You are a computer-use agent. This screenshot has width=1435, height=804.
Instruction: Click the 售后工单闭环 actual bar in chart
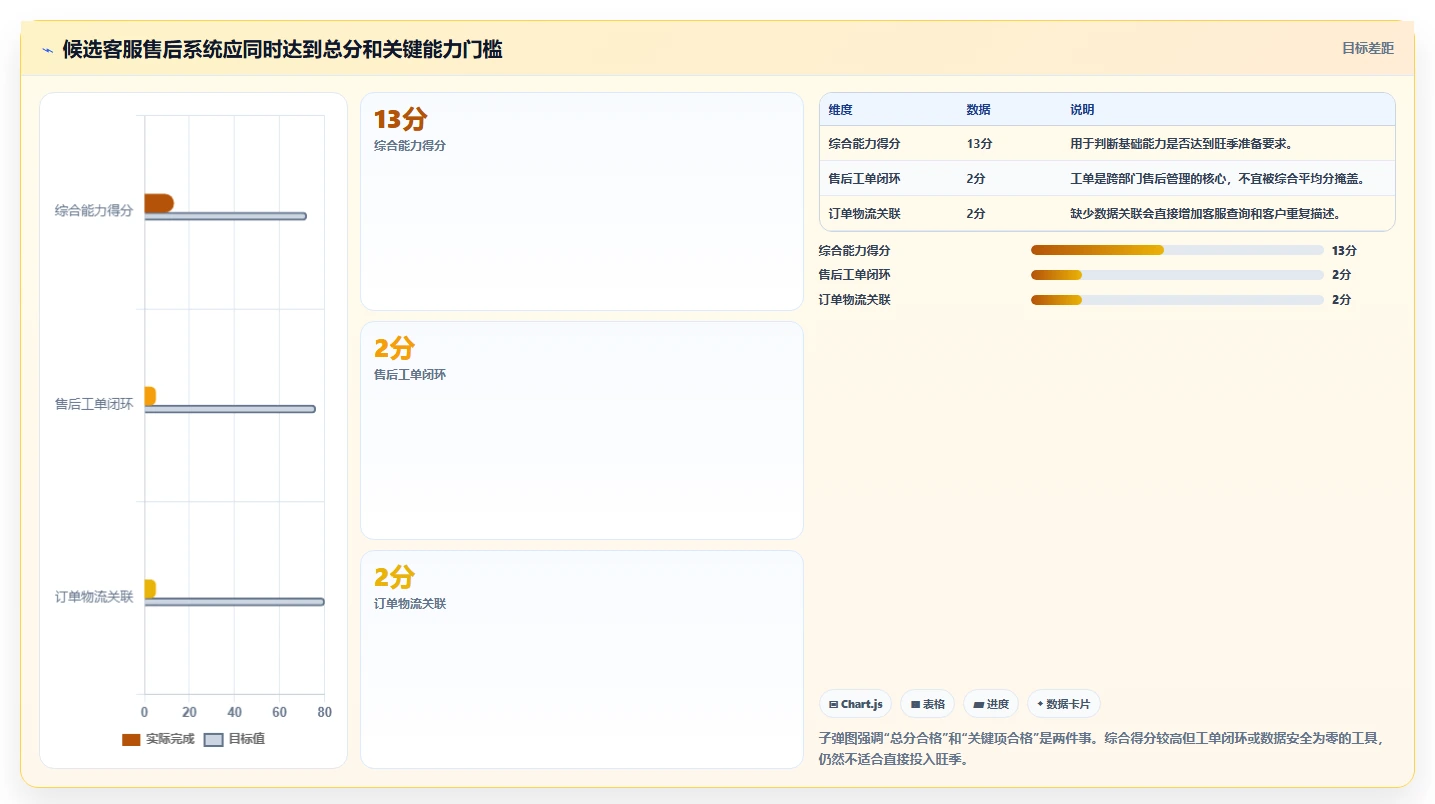pos(150,396)
